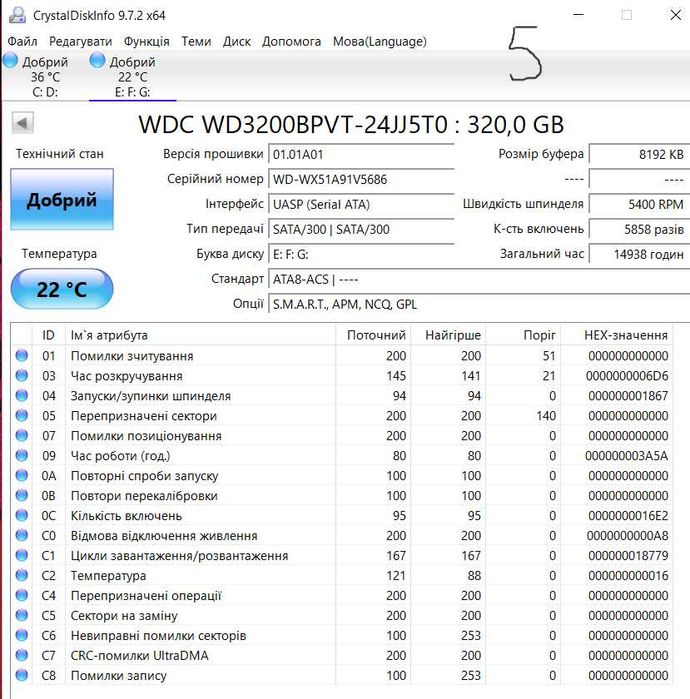690x699 pixels.
Task: Click the Добрий health status button
Action: 62,199
